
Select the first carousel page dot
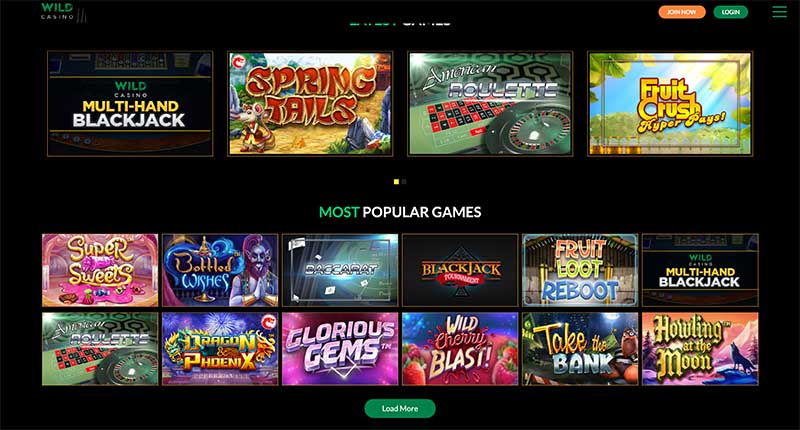[x=396, y=182]
